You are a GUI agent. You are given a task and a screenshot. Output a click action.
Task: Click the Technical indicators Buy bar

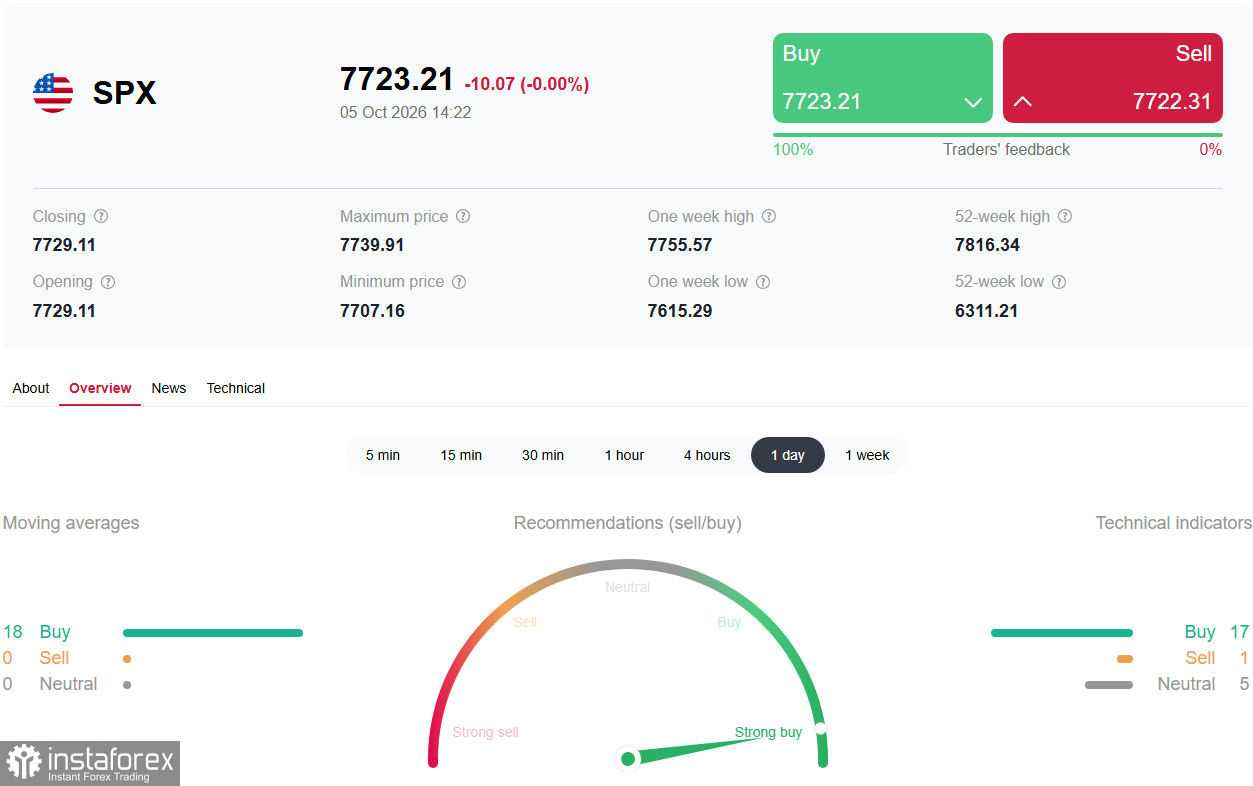point(1062,633)
